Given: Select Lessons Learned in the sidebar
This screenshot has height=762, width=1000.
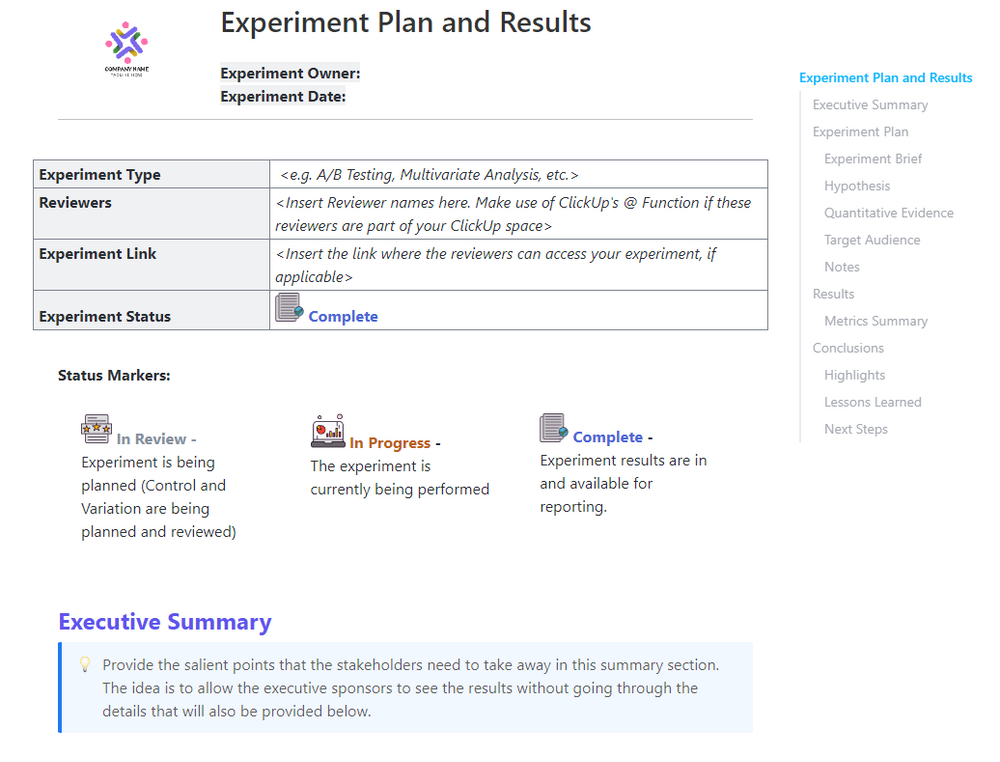Looking at the screenshot, I should point(872,401).
